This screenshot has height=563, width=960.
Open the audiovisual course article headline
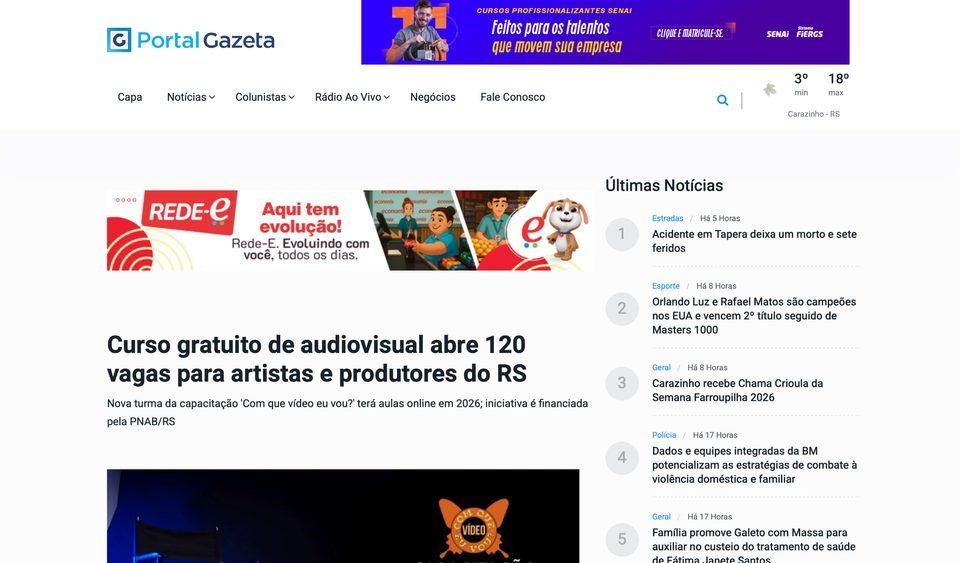[317, 359]
